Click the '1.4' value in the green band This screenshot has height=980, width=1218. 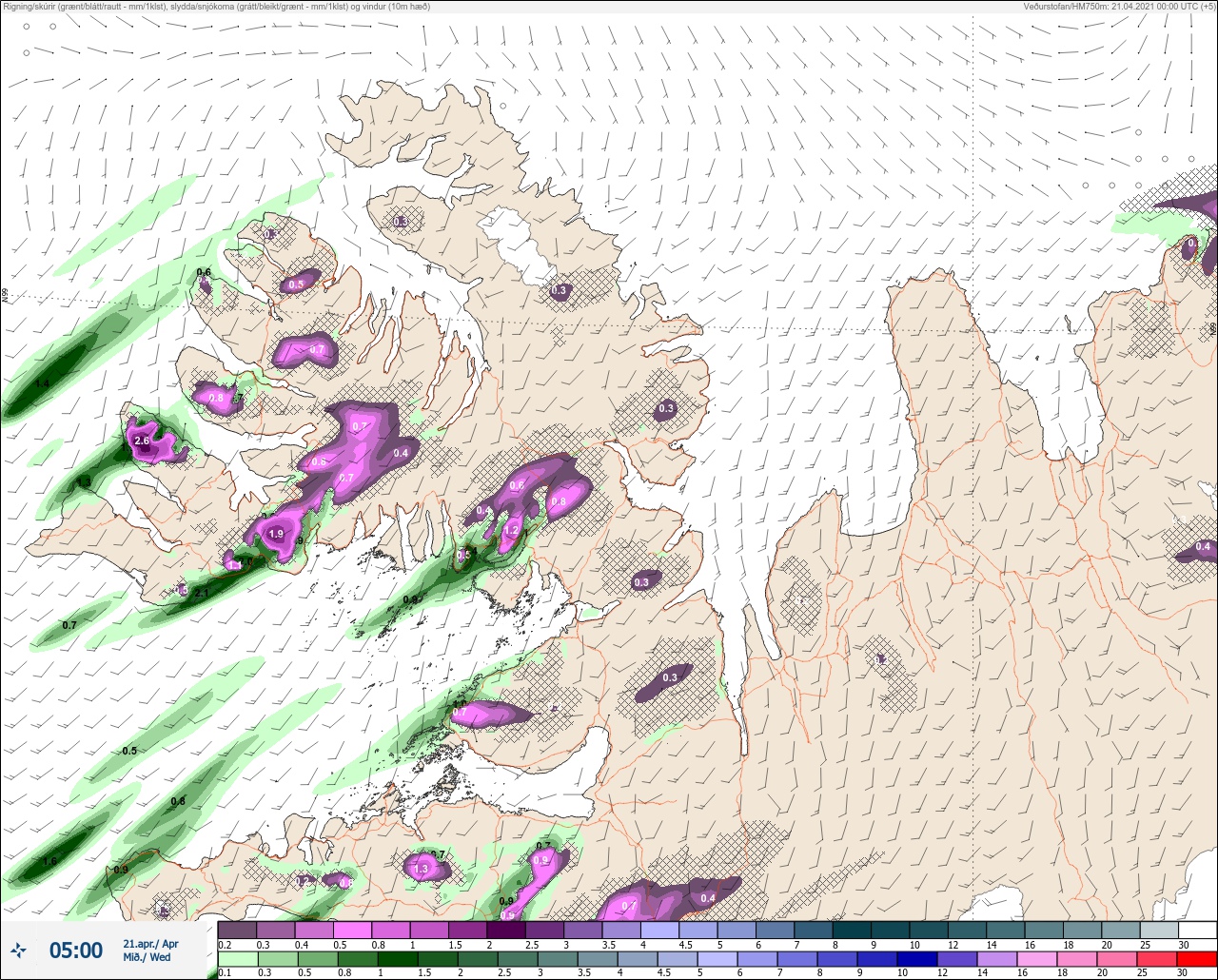(x=42, y=383)
